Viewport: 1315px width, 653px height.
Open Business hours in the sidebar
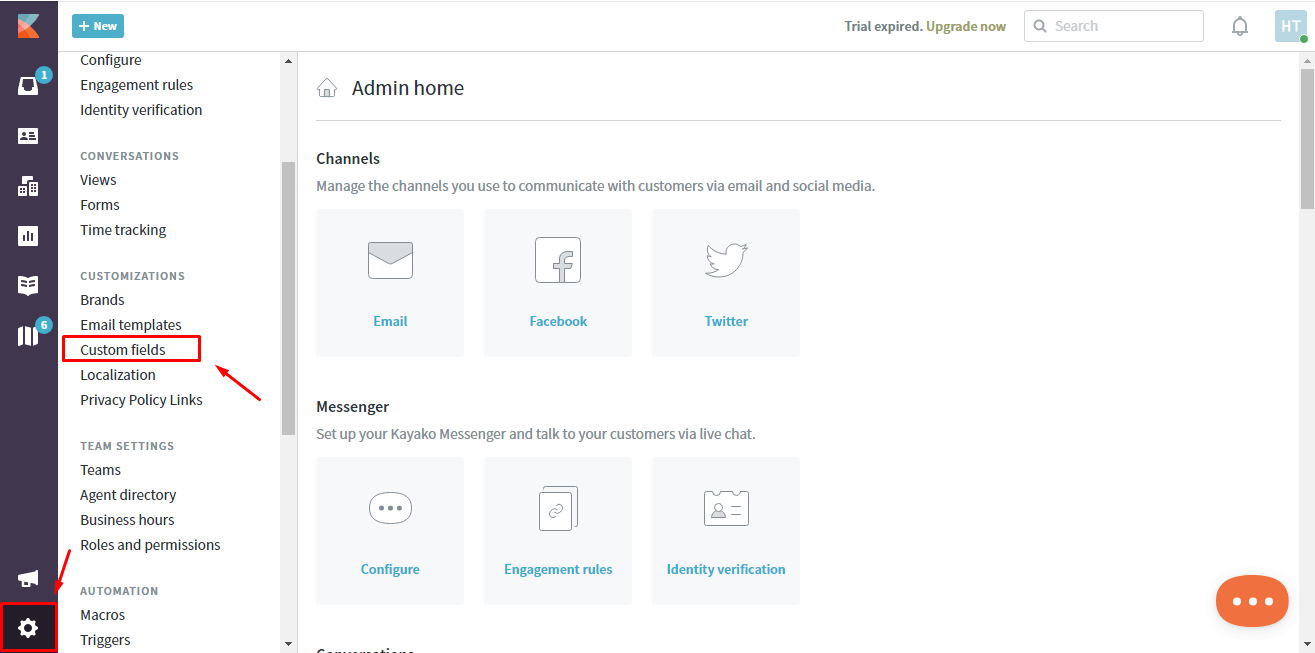tap(127, 520)
